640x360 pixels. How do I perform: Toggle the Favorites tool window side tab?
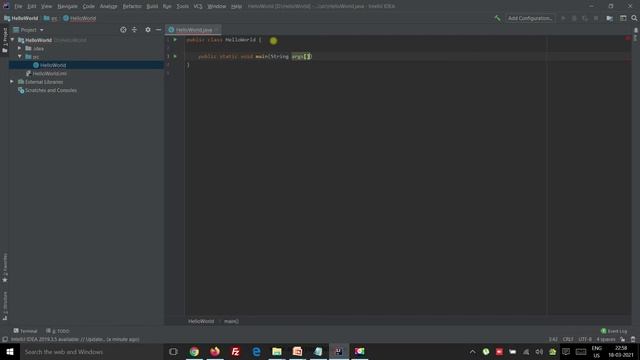tap(5, 268)
